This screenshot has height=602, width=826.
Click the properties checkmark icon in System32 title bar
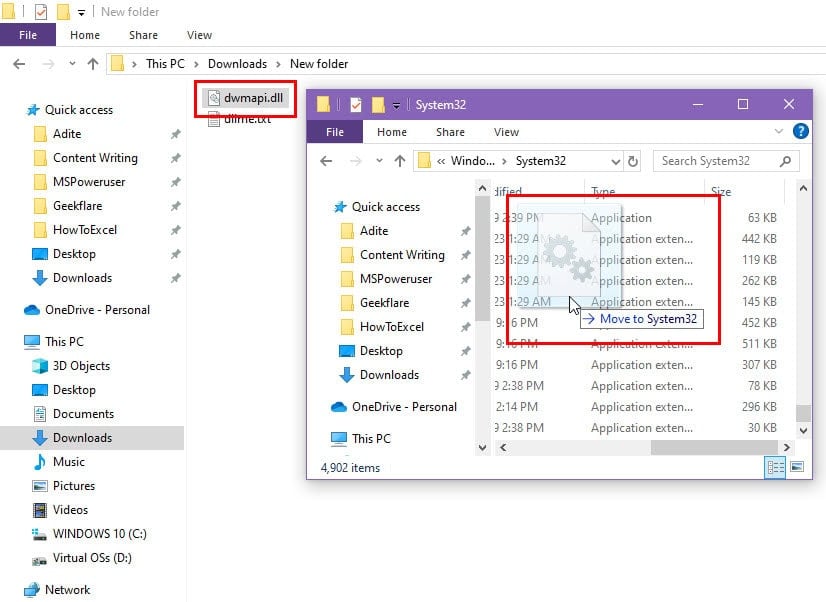(356, 105)
